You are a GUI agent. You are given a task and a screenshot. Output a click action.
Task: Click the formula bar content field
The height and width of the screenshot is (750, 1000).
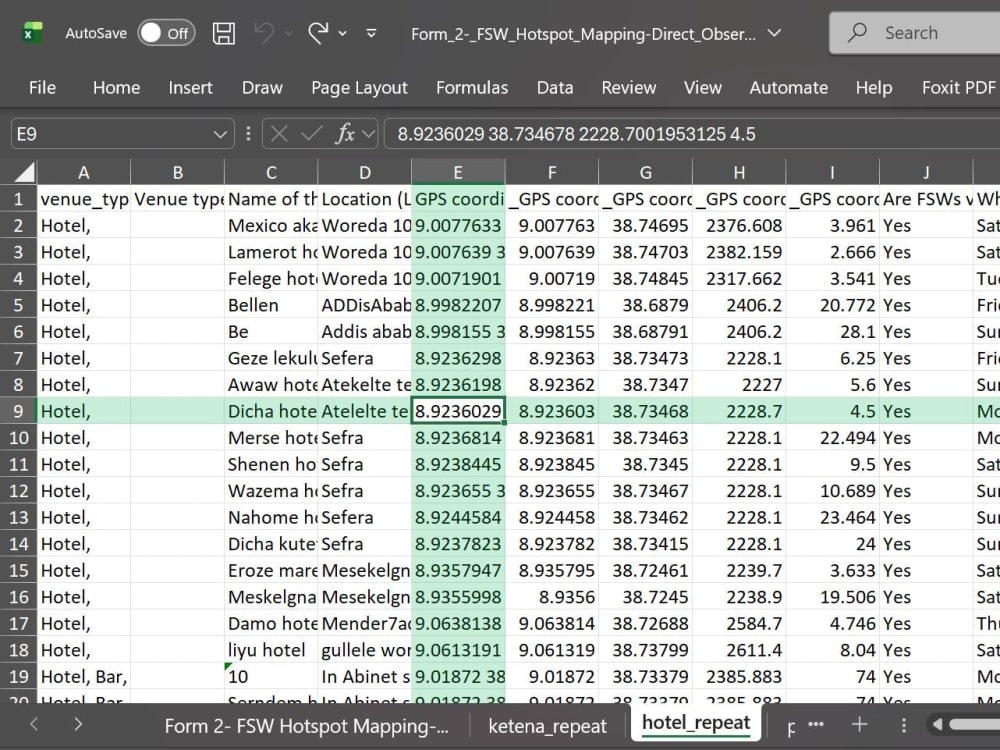[x=692, y=134]
